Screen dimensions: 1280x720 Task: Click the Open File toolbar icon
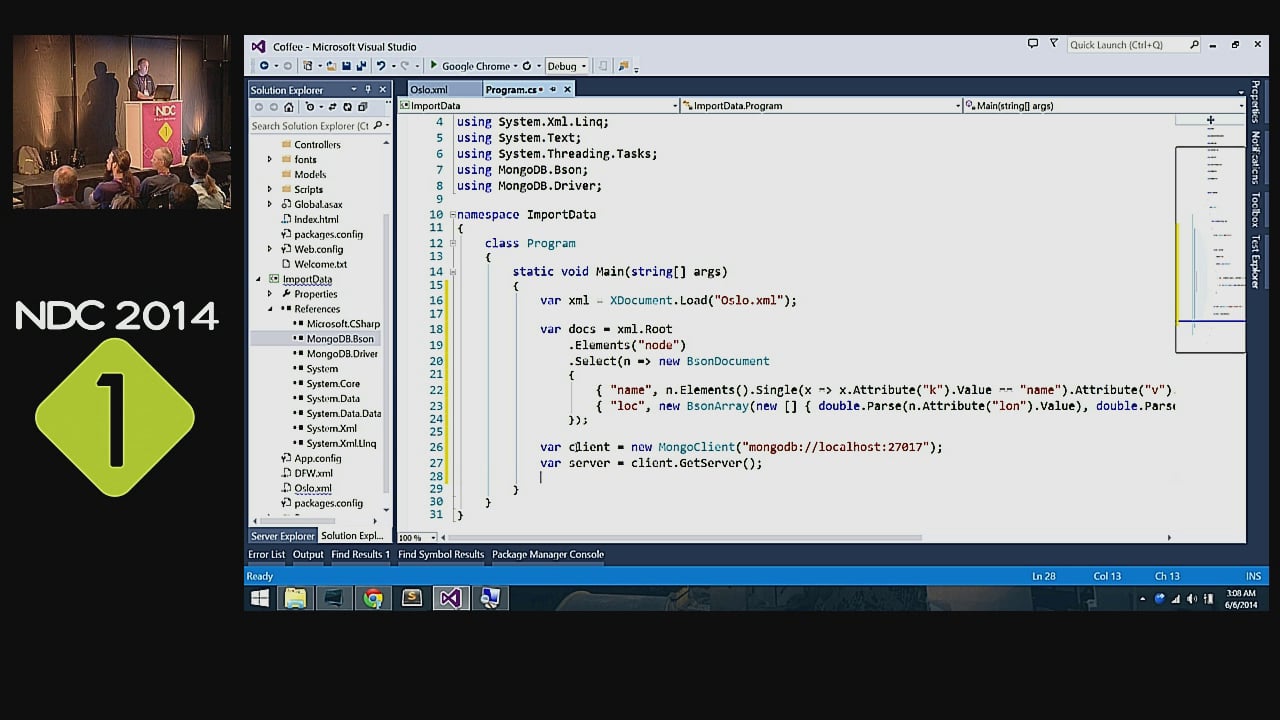pos(331,66)
